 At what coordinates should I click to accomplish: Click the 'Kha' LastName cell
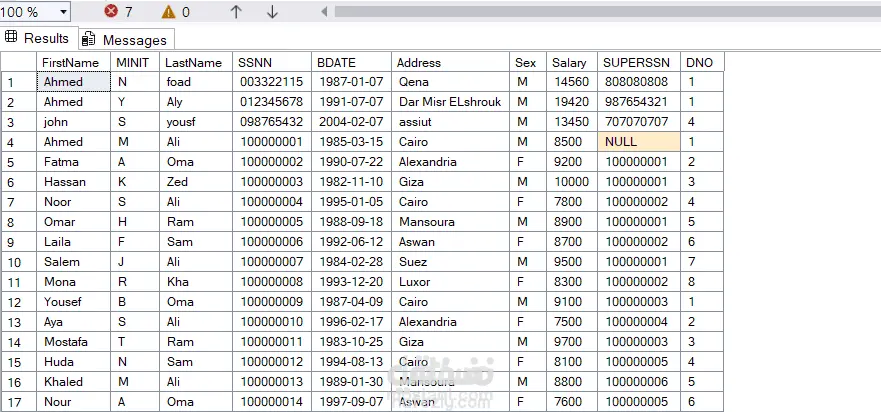point(196,282)
